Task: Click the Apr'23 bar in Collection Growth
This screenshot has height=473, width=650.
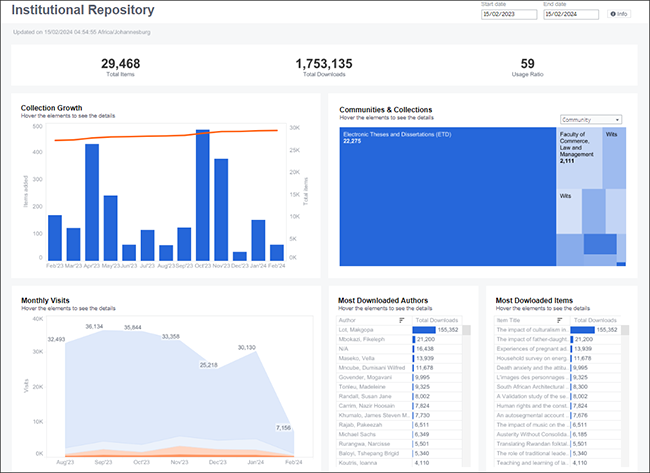Action: 92,202
